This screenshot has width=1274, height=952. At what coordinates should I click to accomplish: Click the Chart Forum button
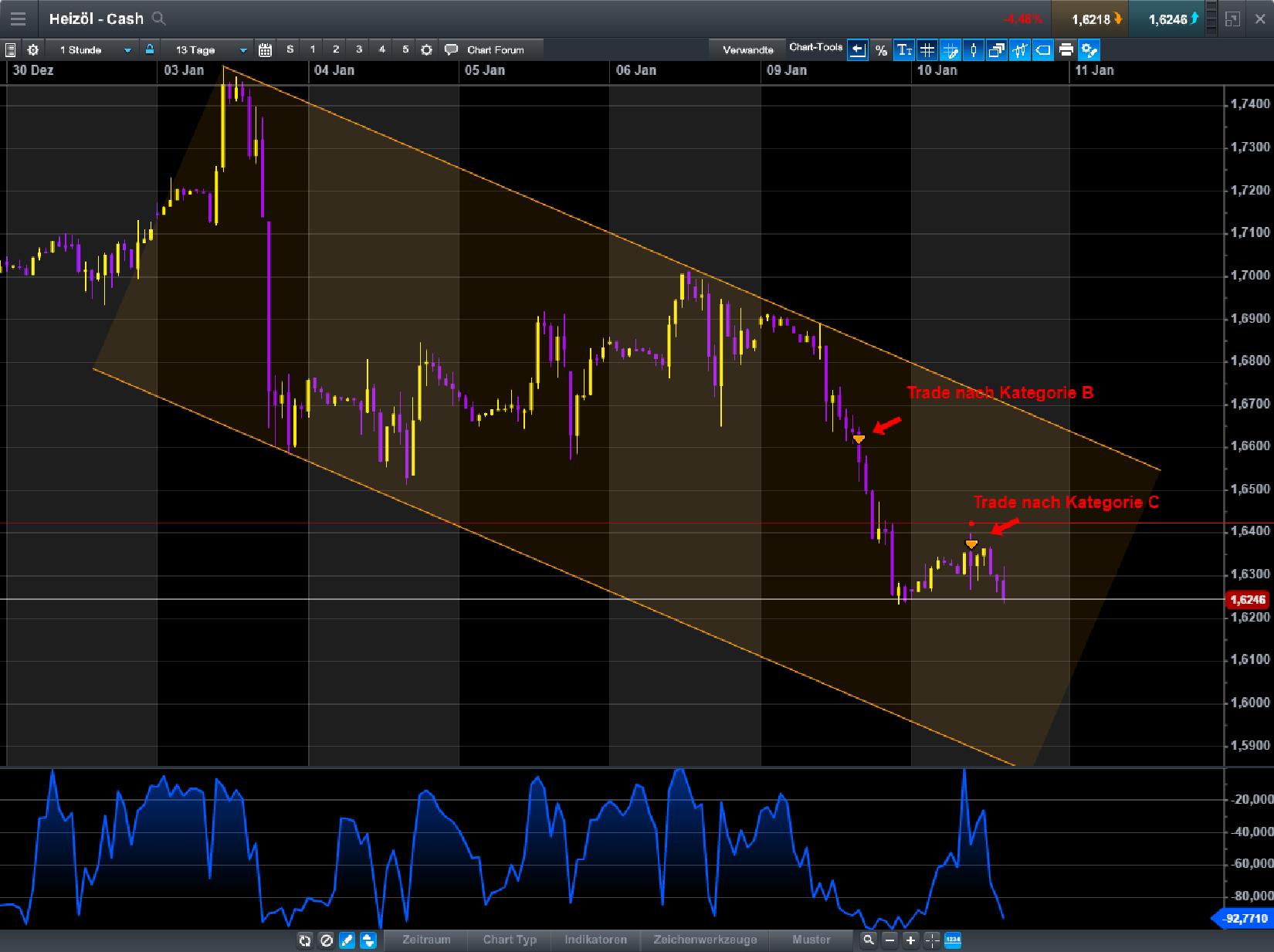(494, 49)
